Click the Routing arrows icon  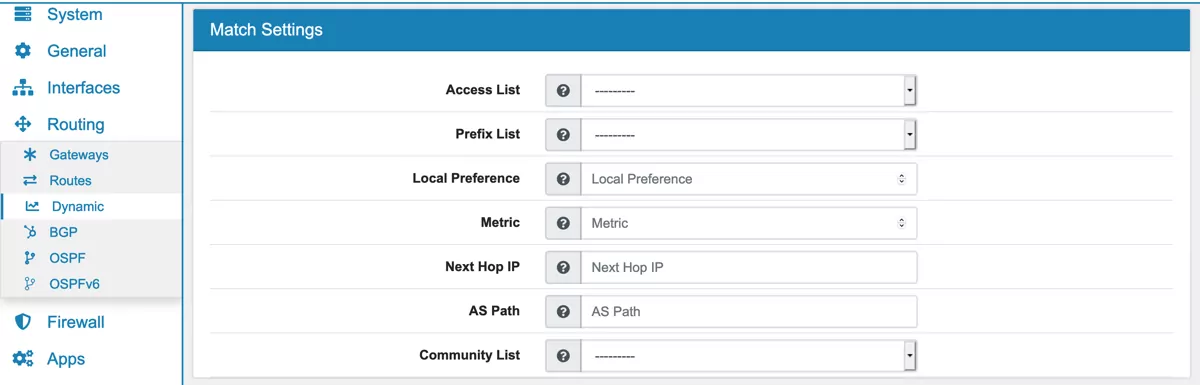pos(22,125)
